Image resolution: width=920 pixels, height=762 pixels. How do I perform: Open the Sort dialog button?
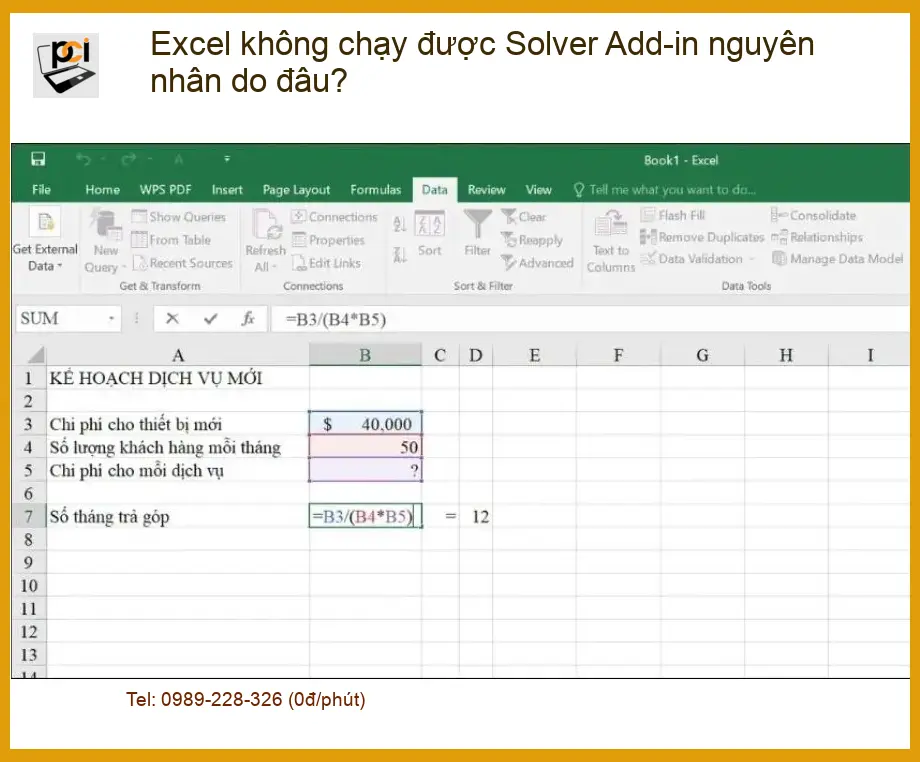(429, 234)
